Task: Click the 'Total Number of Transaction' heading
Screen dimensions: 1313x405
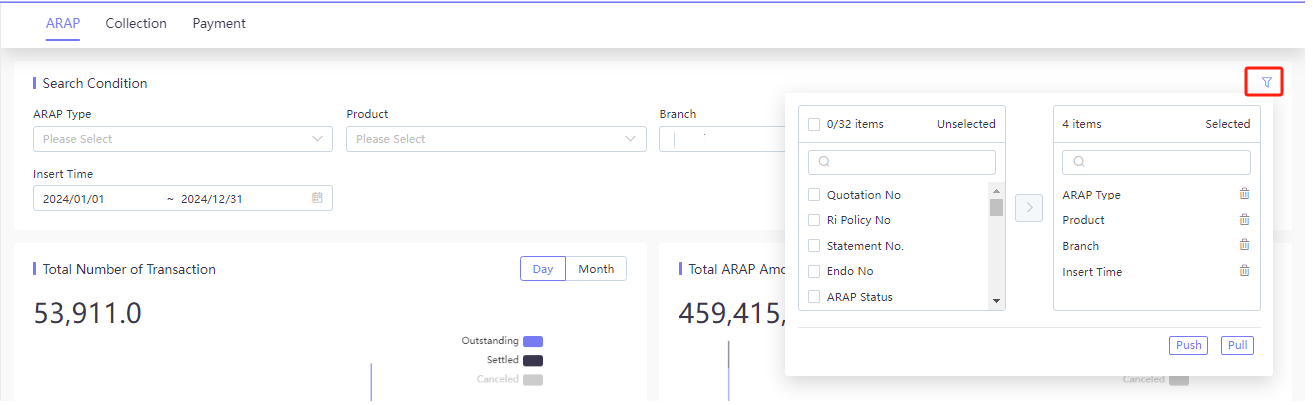Action: 129,269
